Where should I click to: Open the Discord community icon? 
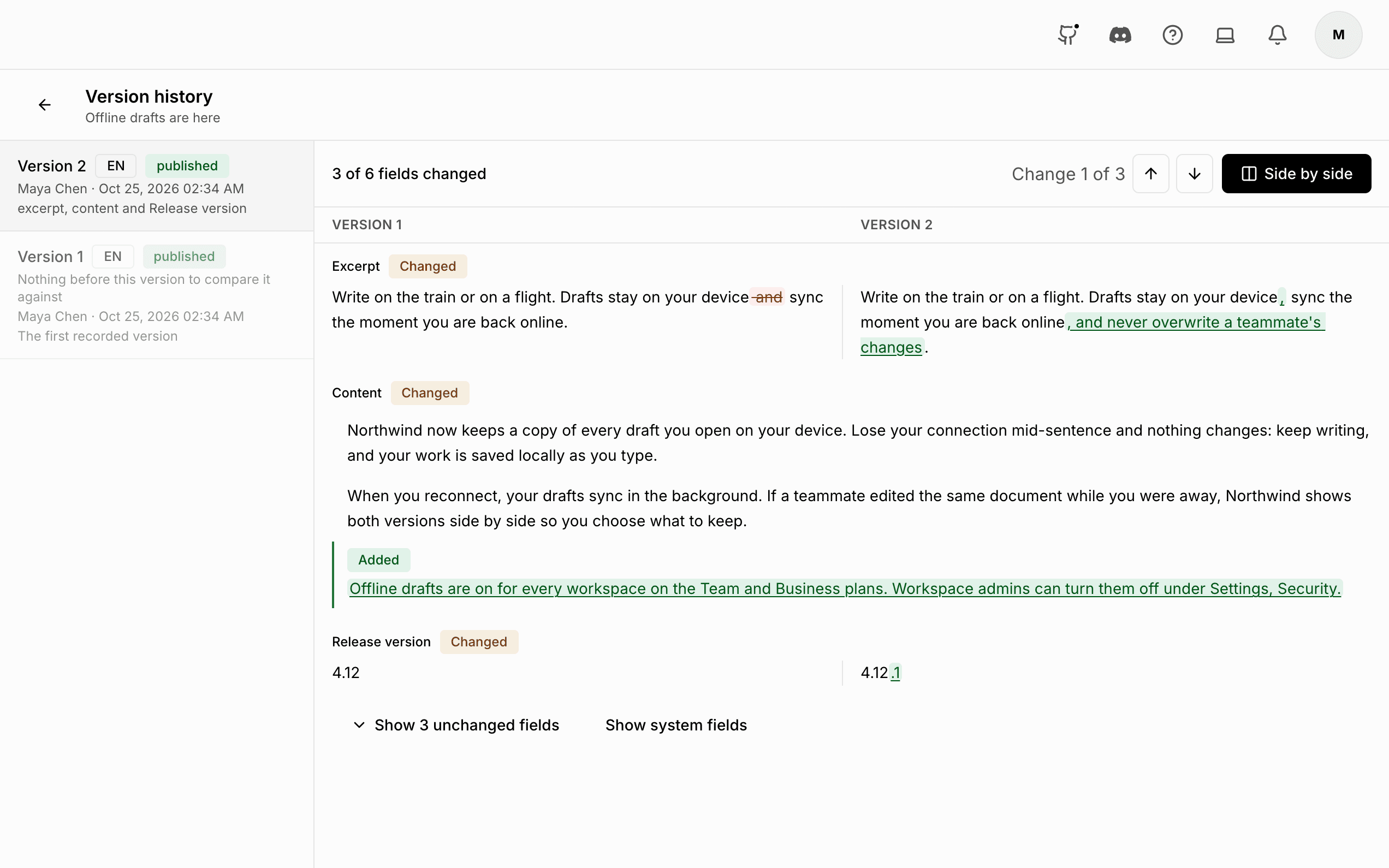click(x=1120, y=35)
